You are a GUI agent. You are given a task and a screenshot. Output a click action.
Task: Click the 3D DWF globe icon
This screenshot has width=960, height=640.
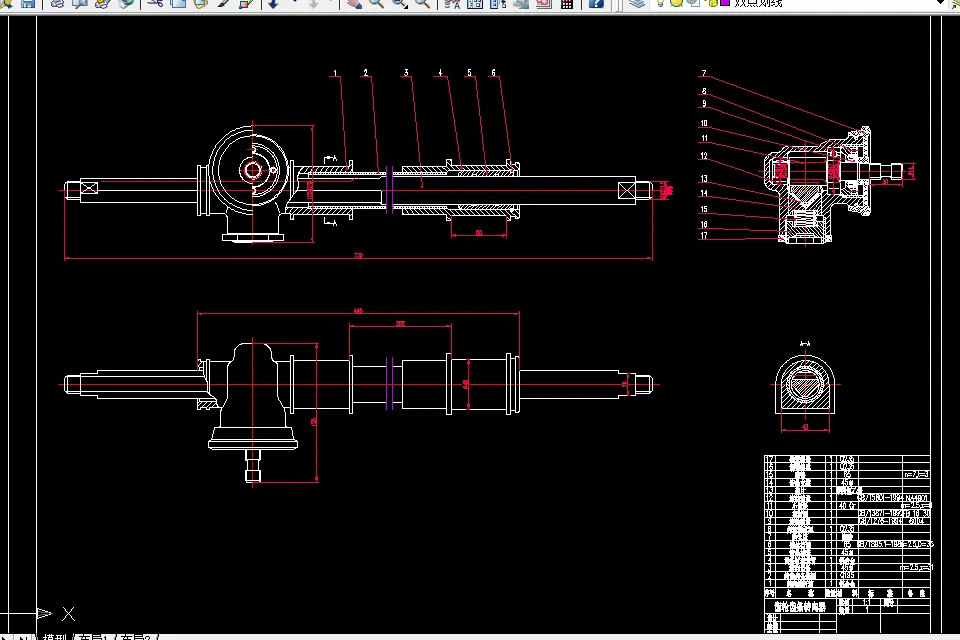pos(126,3)
